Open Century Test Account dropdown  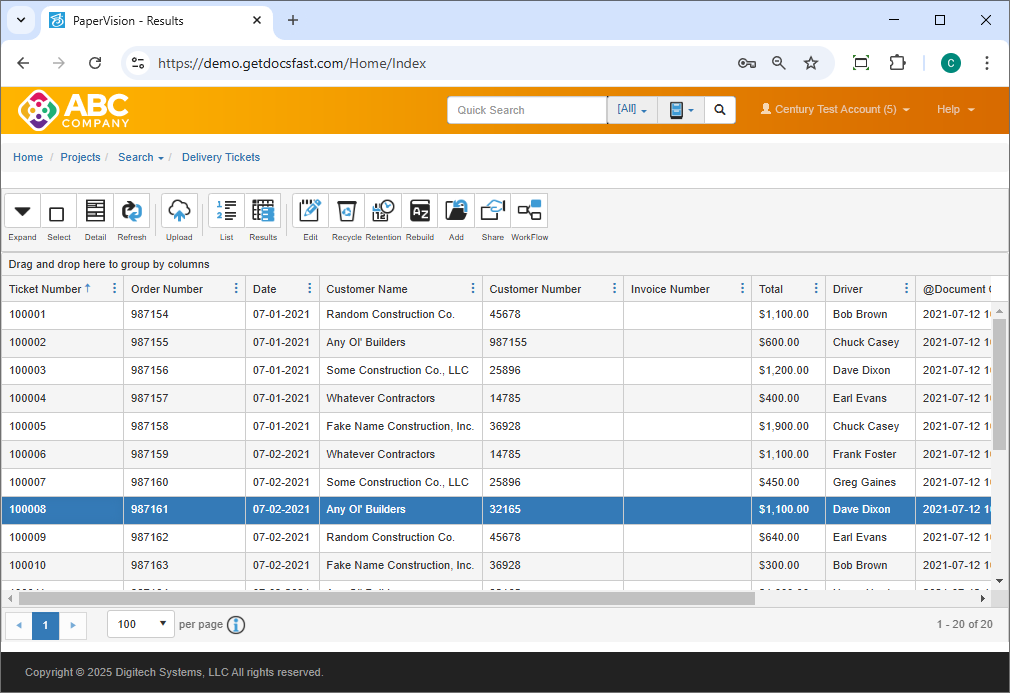coord(835,110)
